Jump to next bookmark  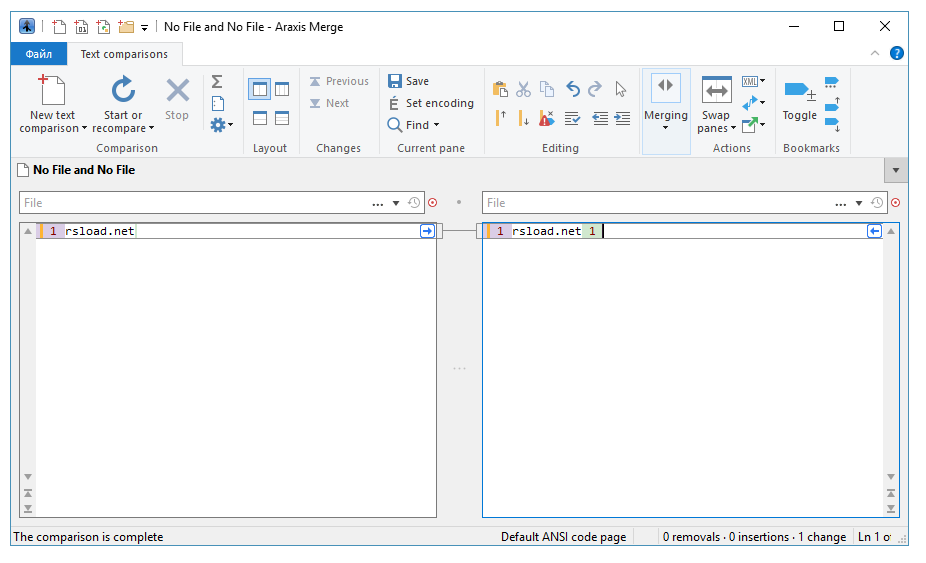(x=832, y=125)
